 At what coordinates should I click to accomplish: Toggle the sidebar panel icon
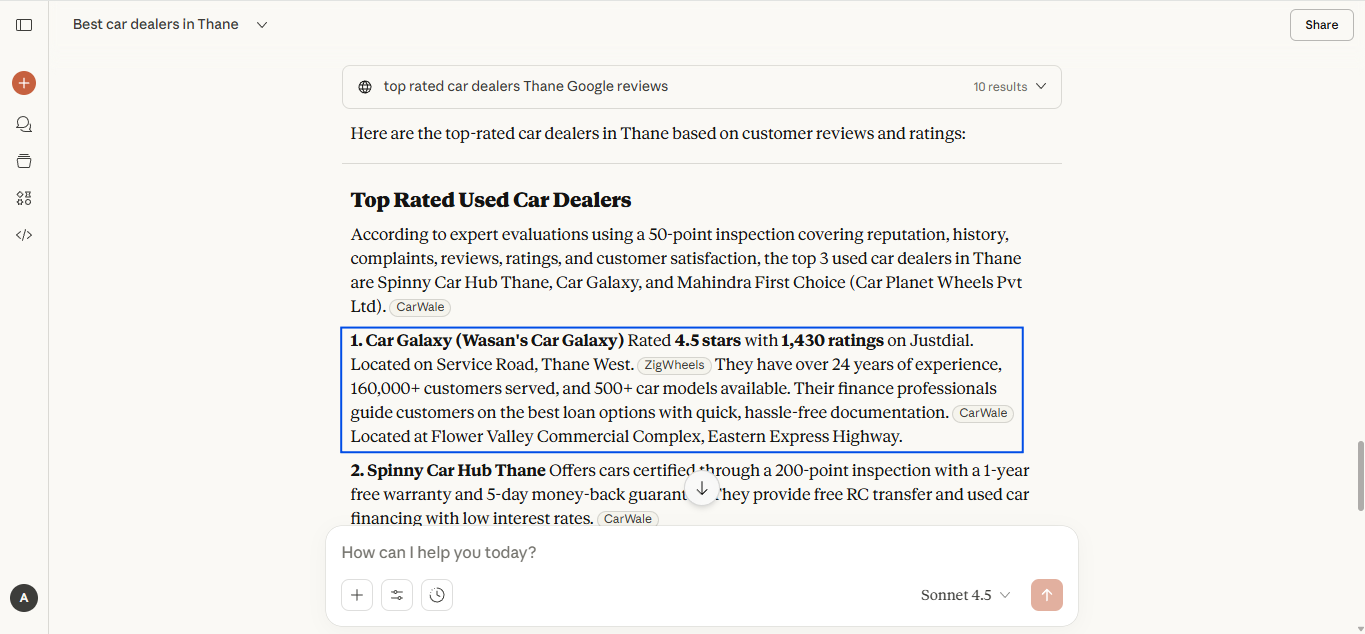24,25
